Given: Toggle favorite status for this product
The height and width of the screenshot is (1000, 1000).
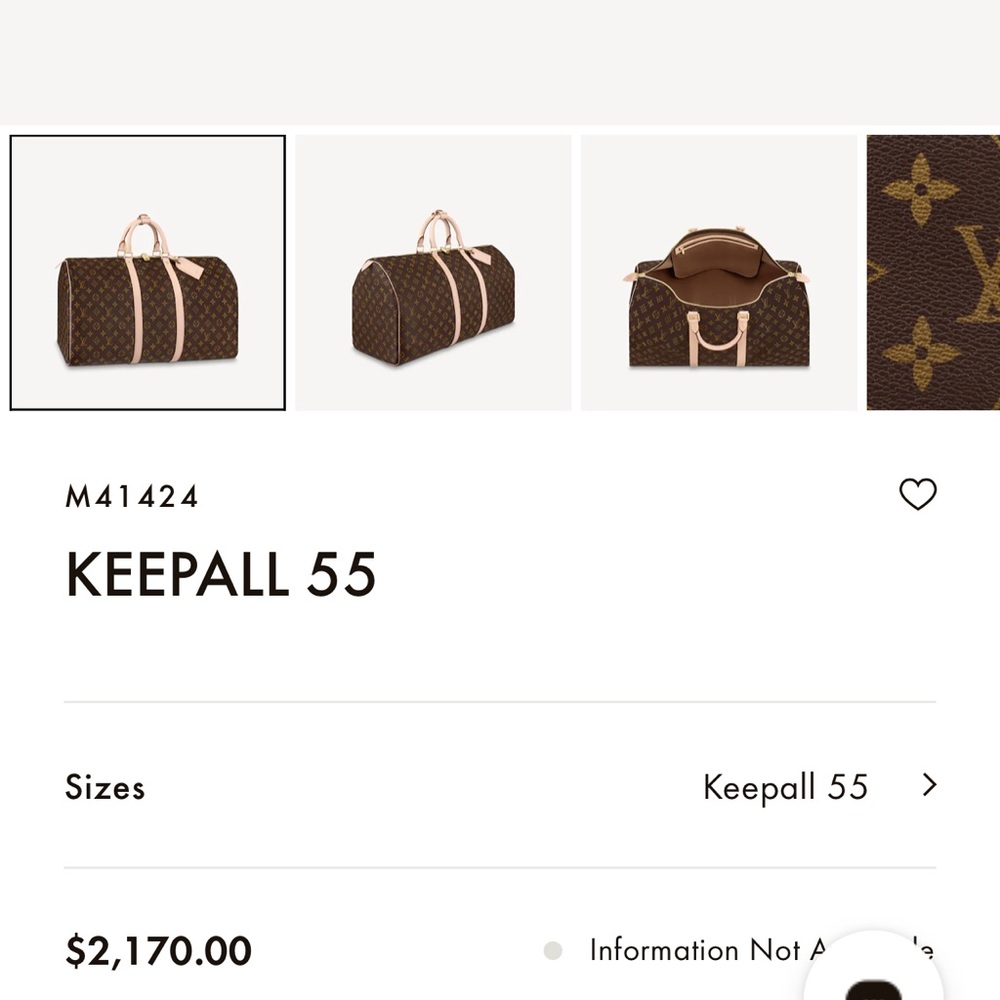Looking at the screenshot, I should [x=918, y=494].
